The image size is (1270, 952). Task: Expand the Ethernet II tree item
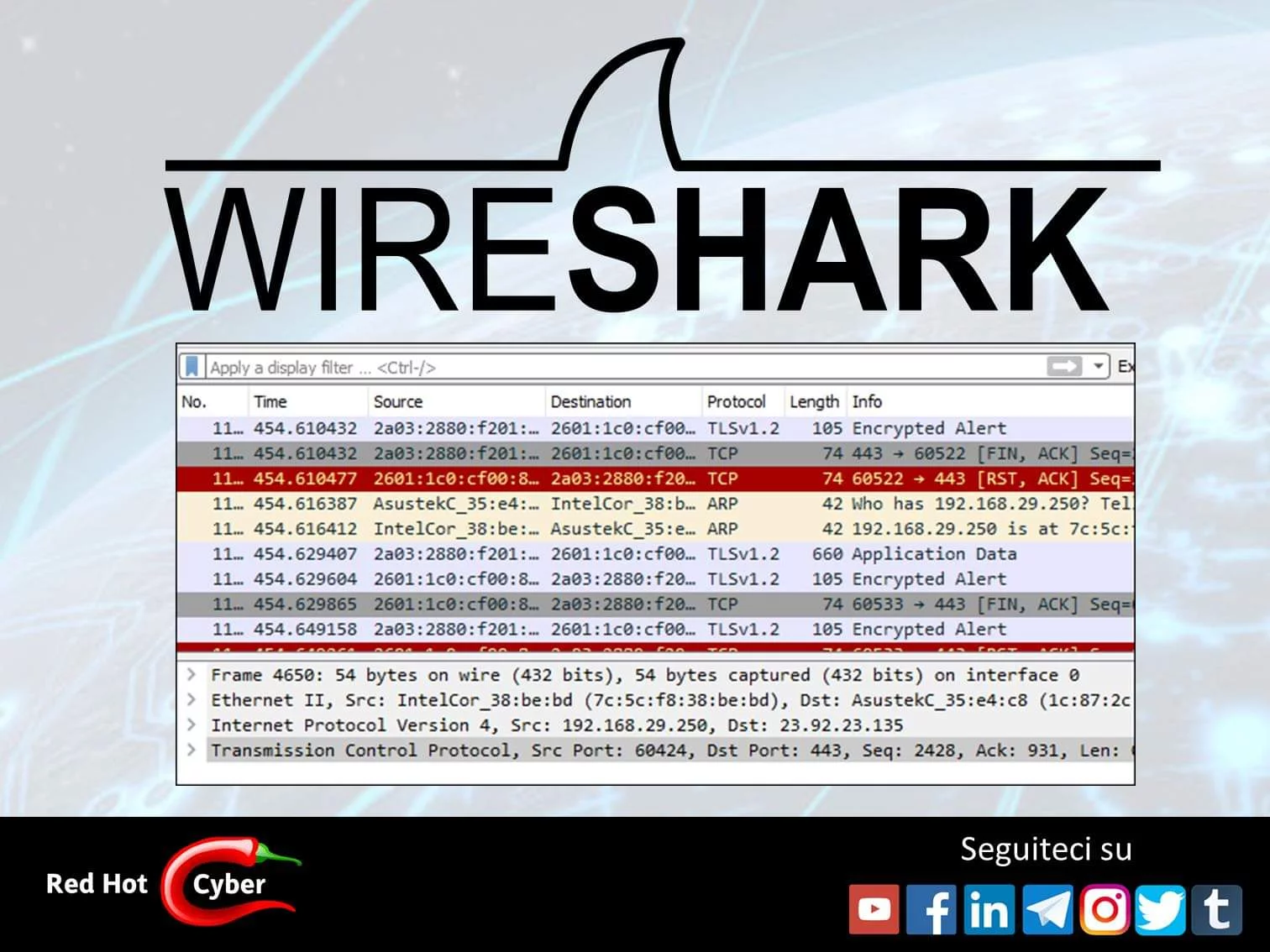[x=192, y=700]
